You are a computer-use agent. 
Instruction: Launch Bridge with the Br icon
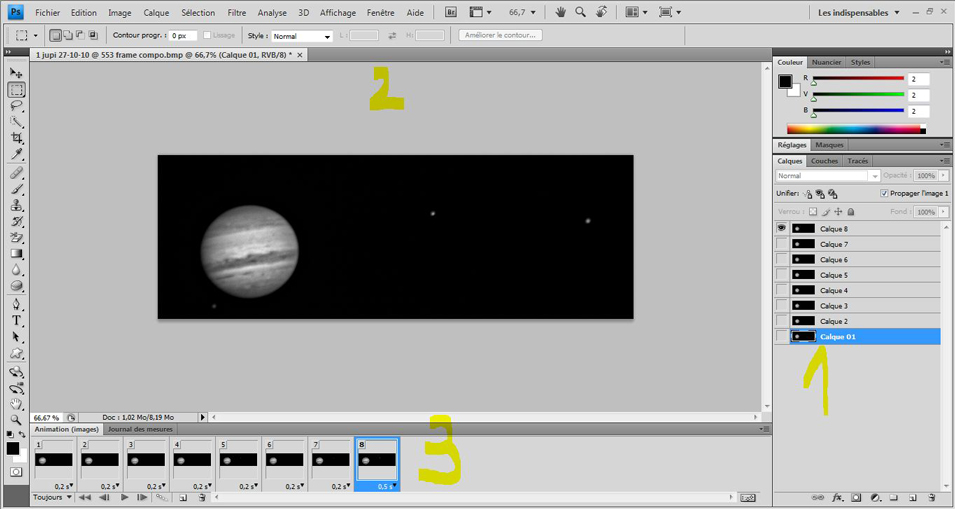click(451, 12)
